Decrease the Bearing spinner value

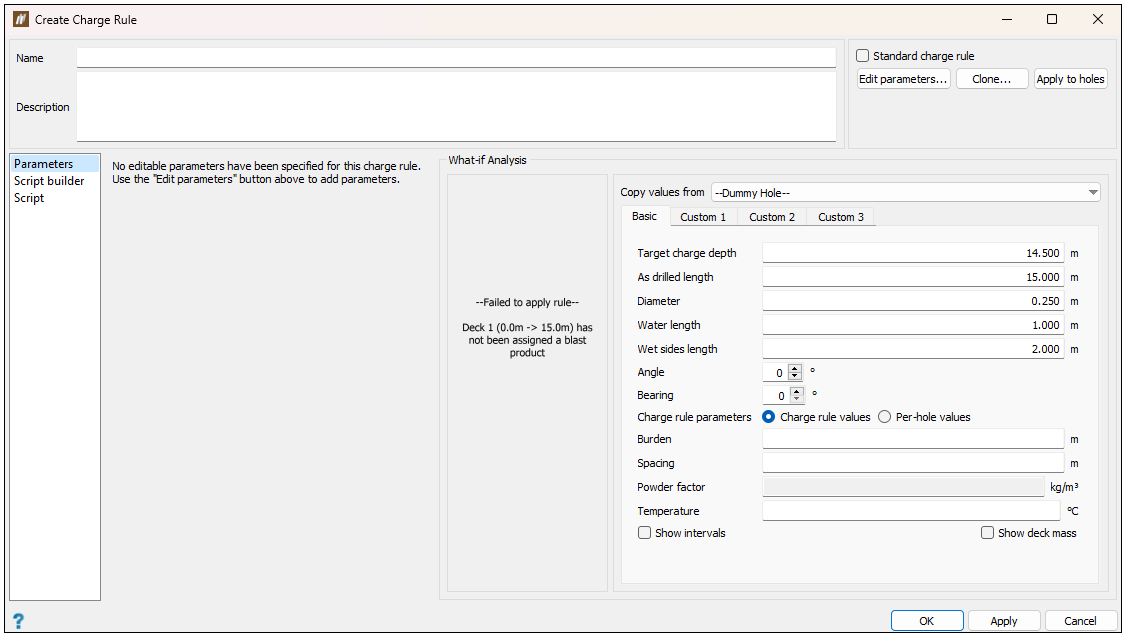pos(795,400)
